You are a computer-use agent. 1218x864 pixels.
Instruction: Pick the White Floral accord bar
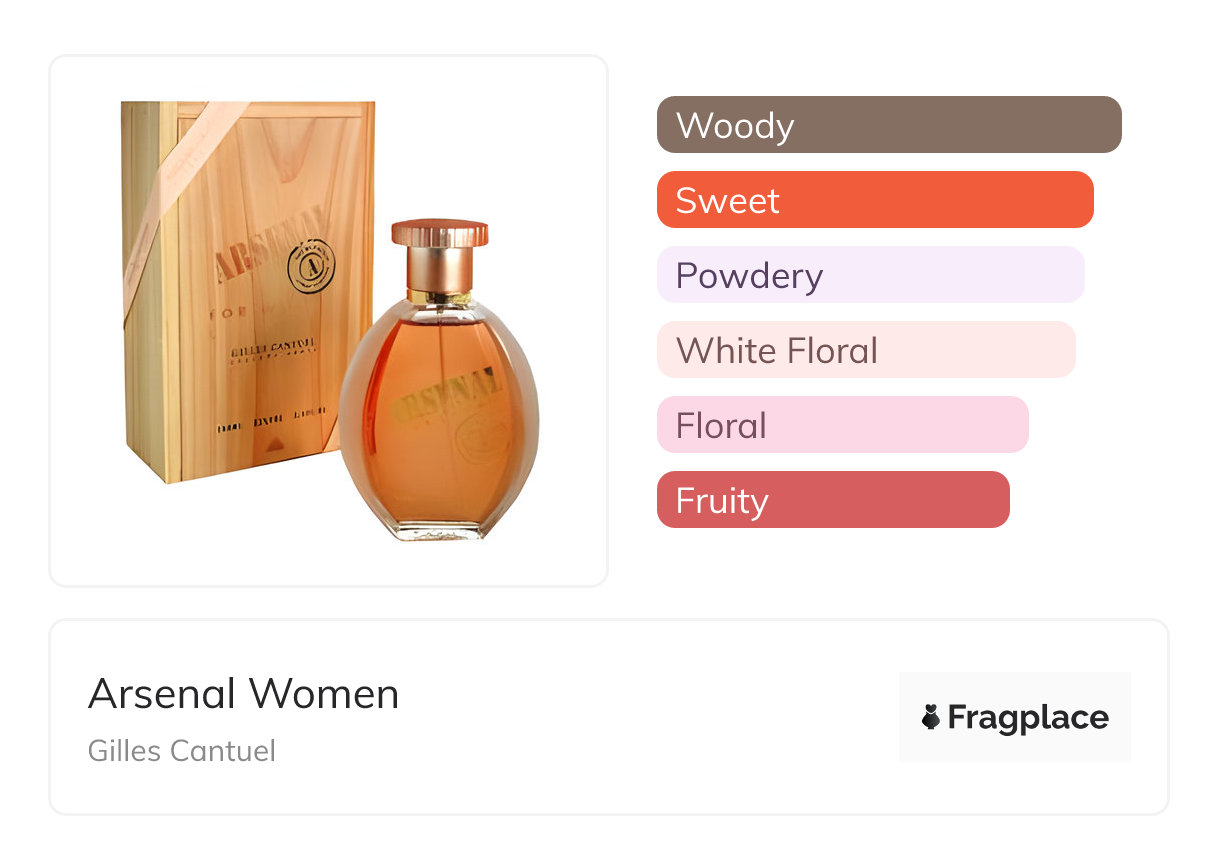865,350
